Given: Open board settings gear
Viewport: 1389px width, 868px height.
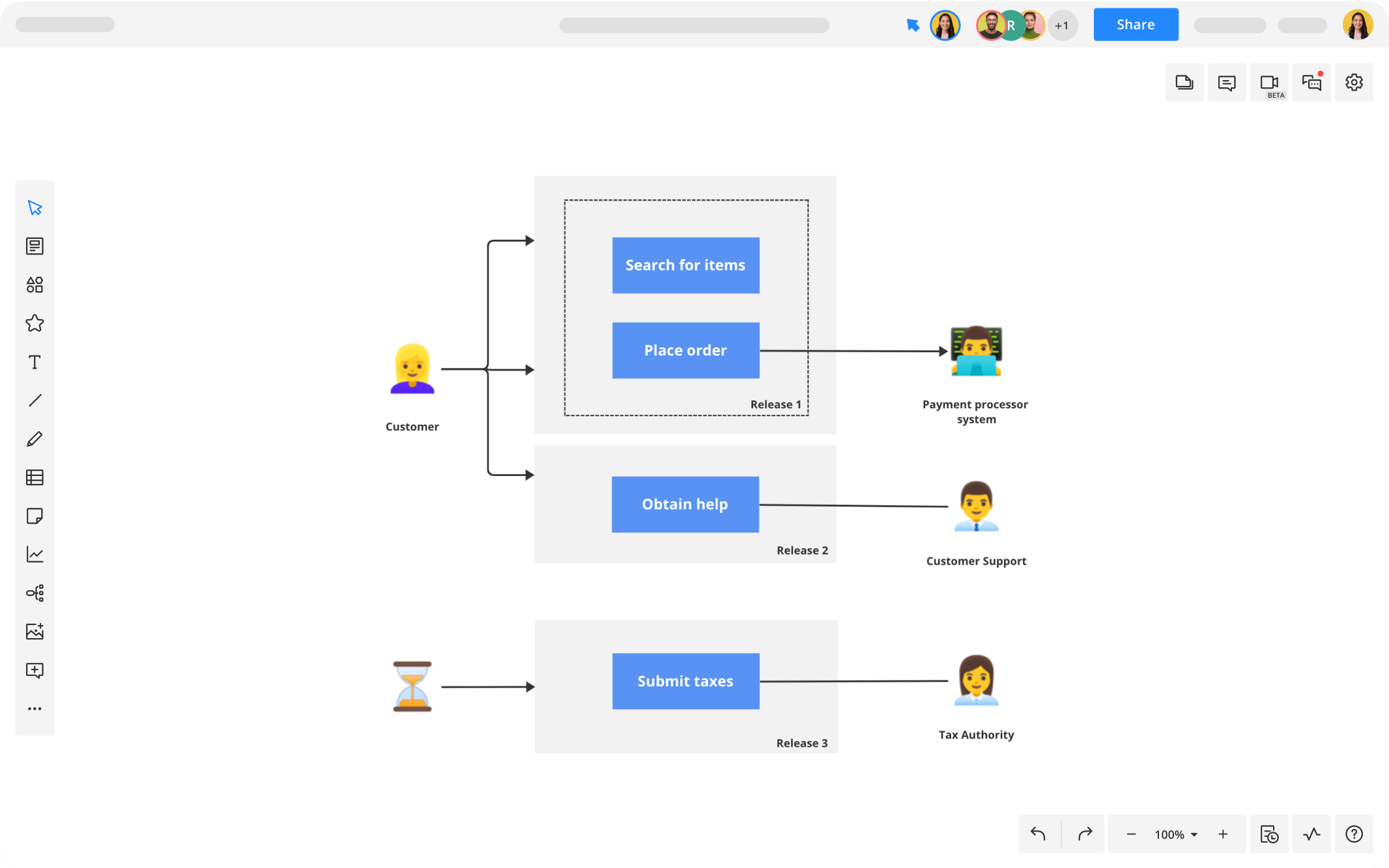Looking at the screenshot, I should 1354,83.
